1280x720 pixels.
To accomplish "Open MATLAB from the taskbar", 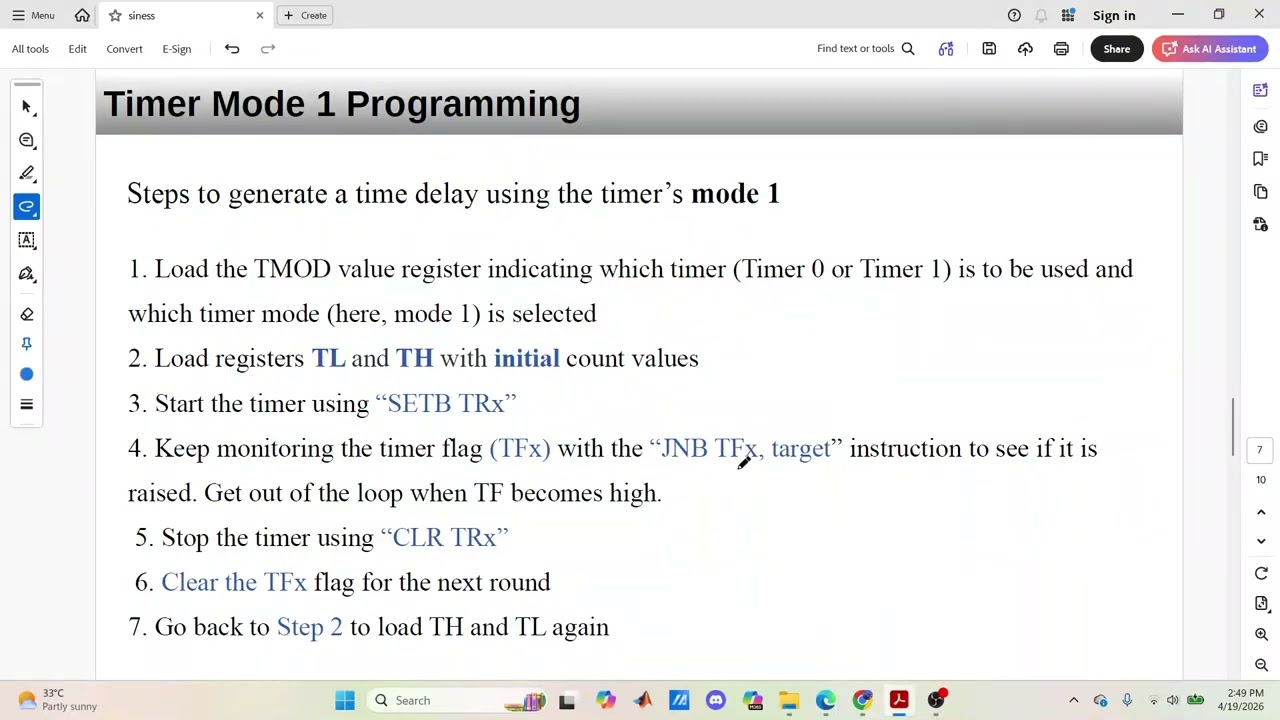I will pyautogui.click(x=642, y=700).
